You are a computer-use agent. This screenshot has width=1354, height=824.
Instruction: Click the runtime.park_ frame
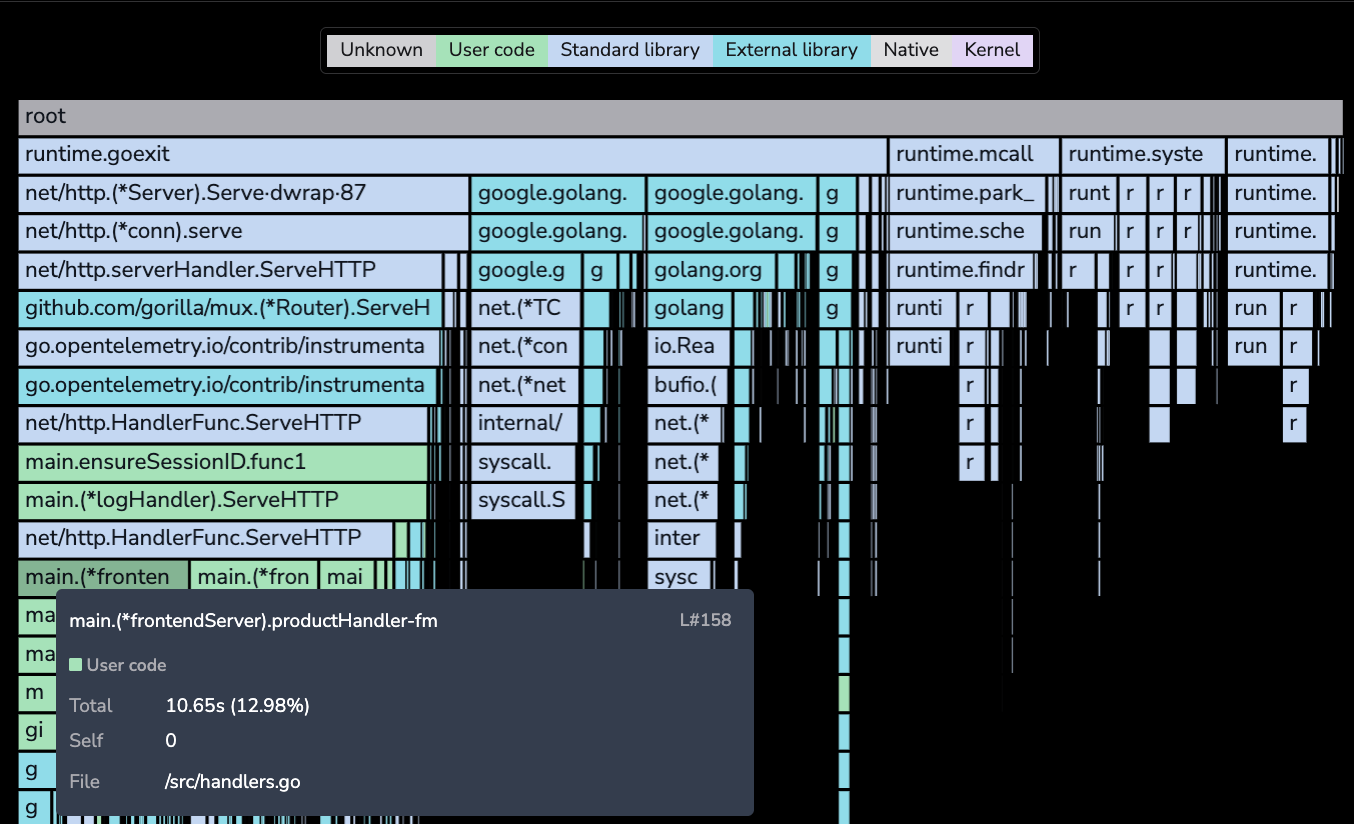click(x=966, y=194)
